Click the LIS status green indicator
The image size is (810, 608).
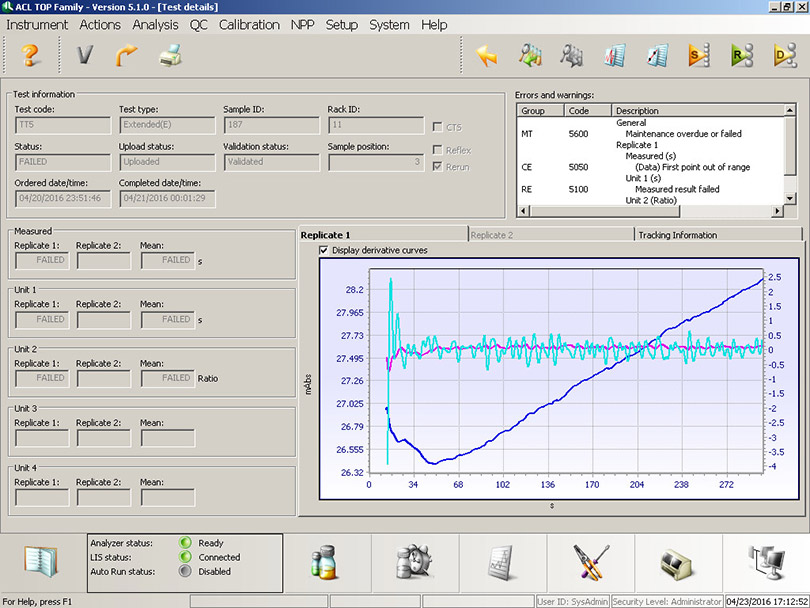[185, 557]
